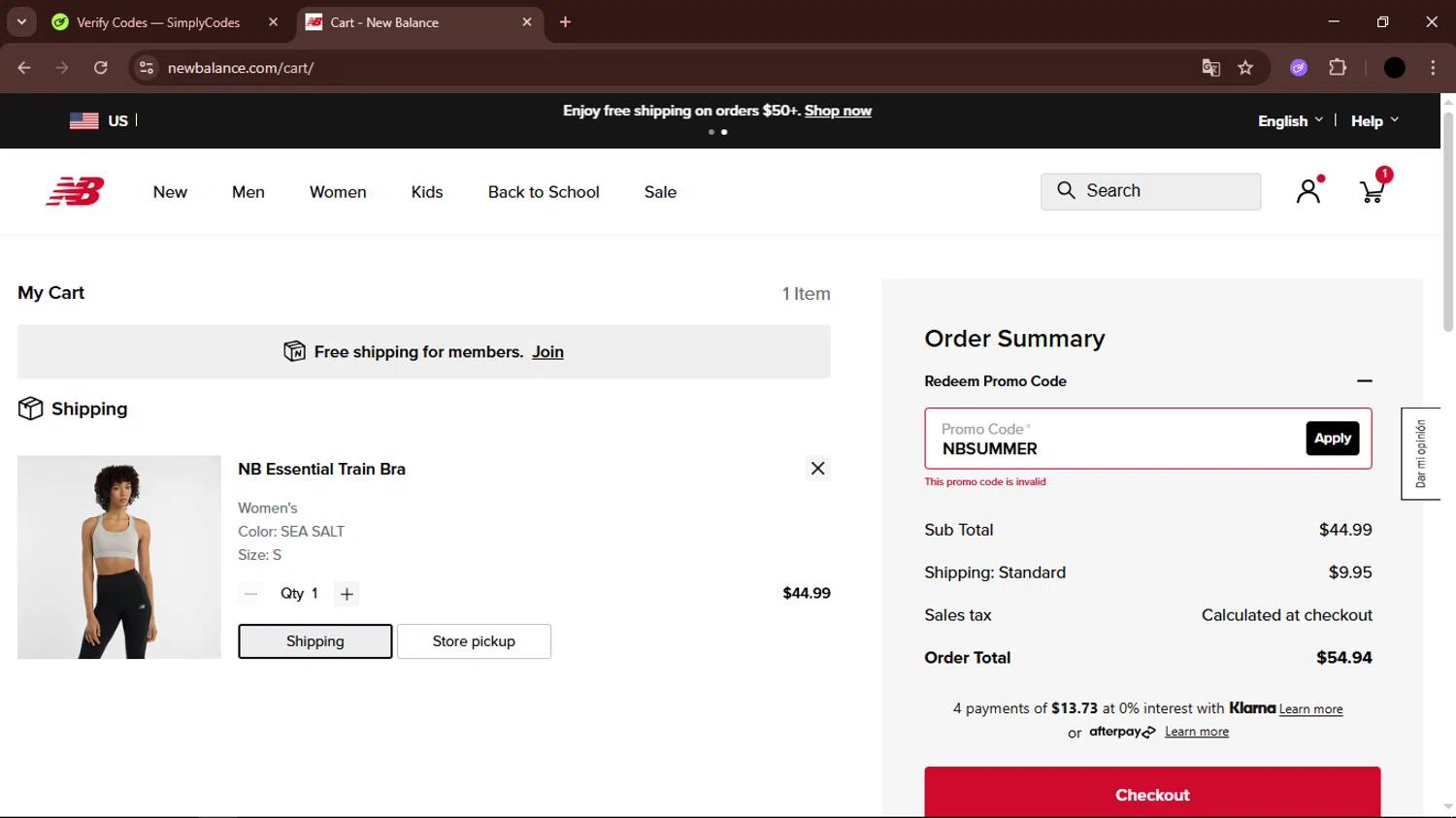This screenshot has width=1456, height=818.
Task: Click the New Balance logo
Action: click(75, 191)
